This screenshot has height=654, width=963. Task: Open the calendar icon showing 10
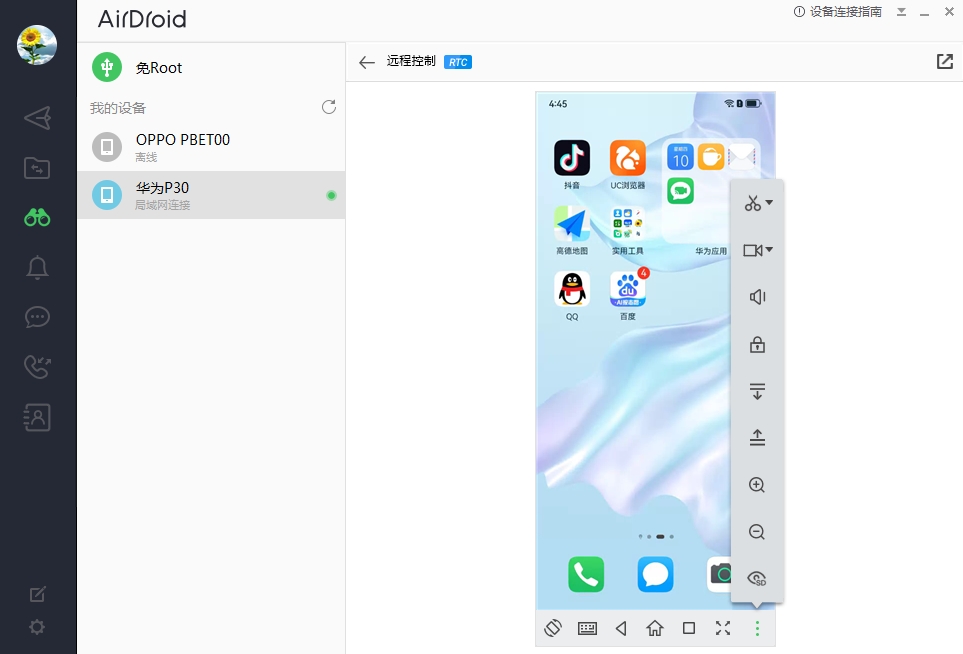[x=680, y=157]
